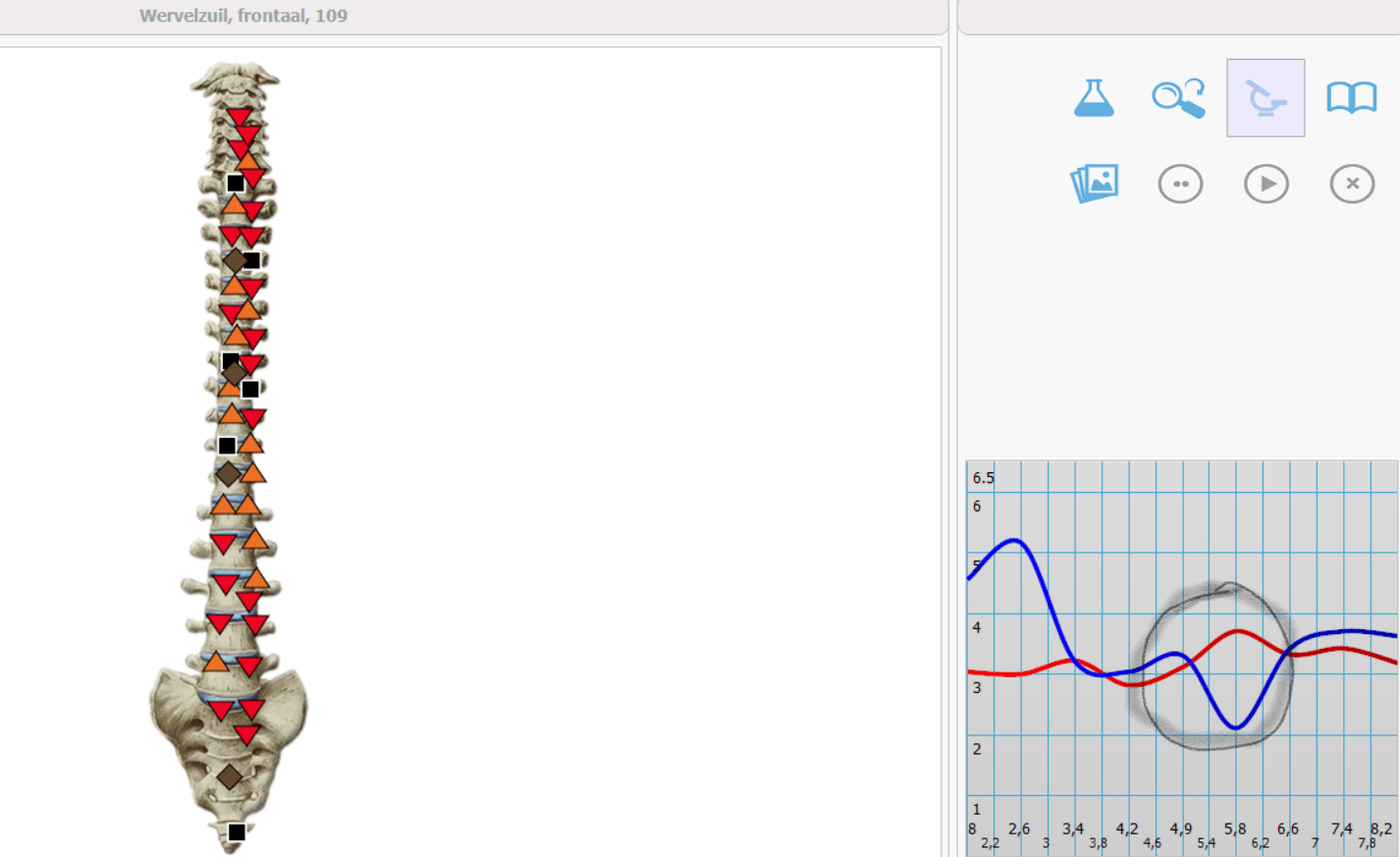1400x857 pixels.
Task: Open the image gallery icon
Action: 1095,184
